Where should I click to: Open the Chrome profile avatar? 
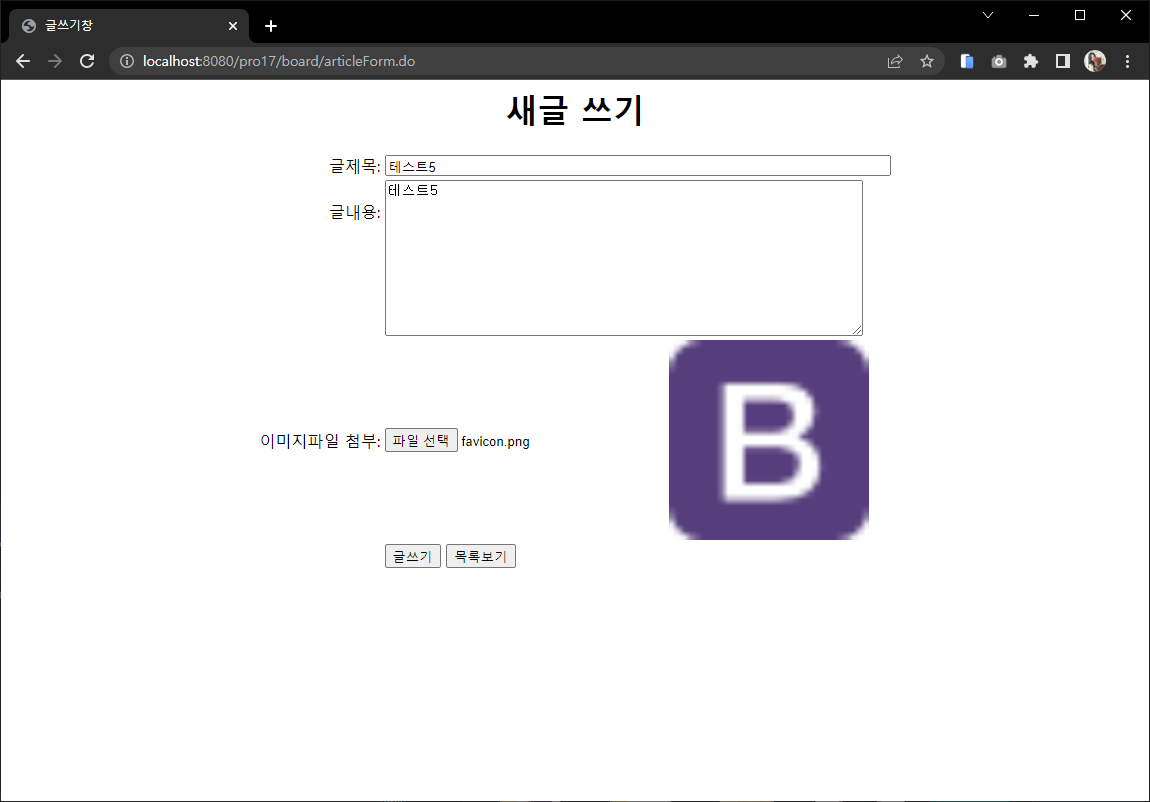pos(1095,62)
